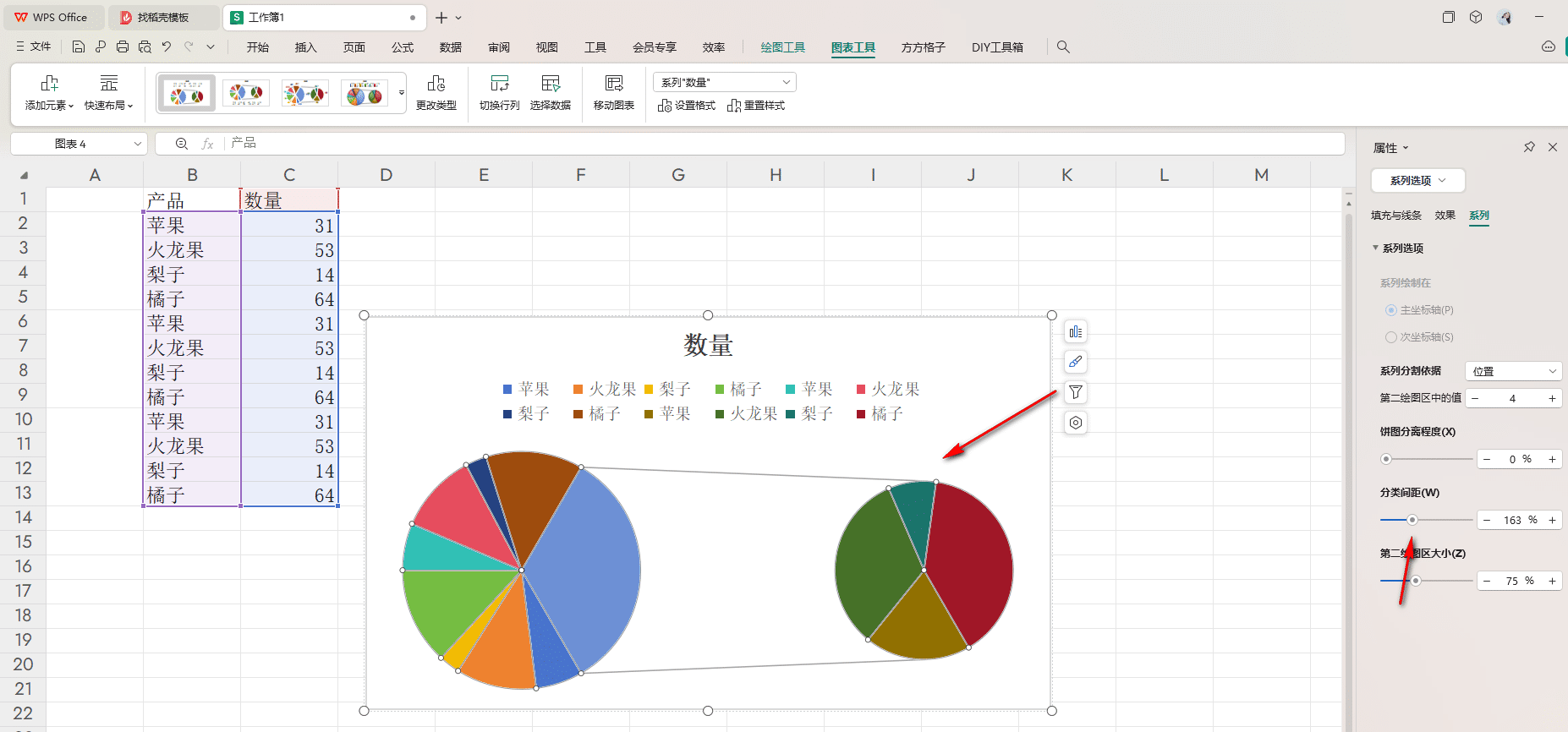The height and width of the screenshot is (732, 1568).
Task: Open the new tab dropdown arrow
Action: 458,18
